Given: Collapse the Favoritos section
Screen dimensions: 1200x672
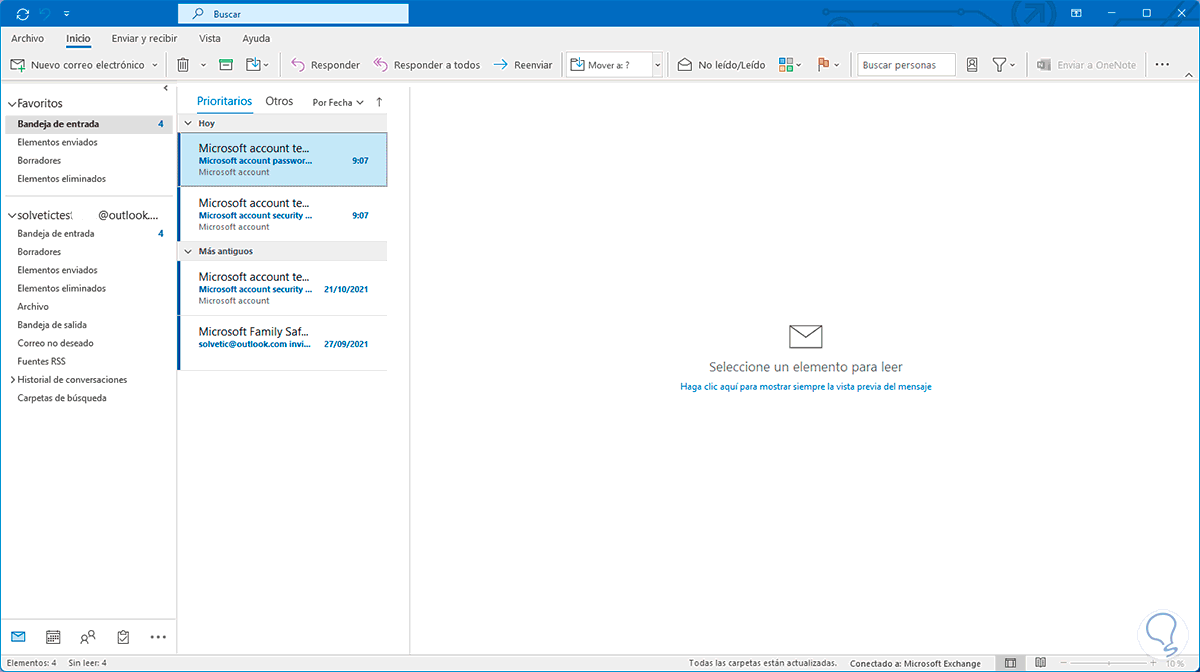Looking at the screenshot, I should (10, 102).
